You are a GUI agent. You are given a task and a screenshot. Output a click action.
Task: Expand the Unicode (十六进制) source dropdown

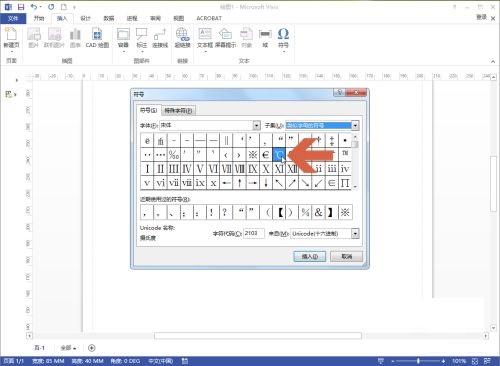click(x=355, y=234)
